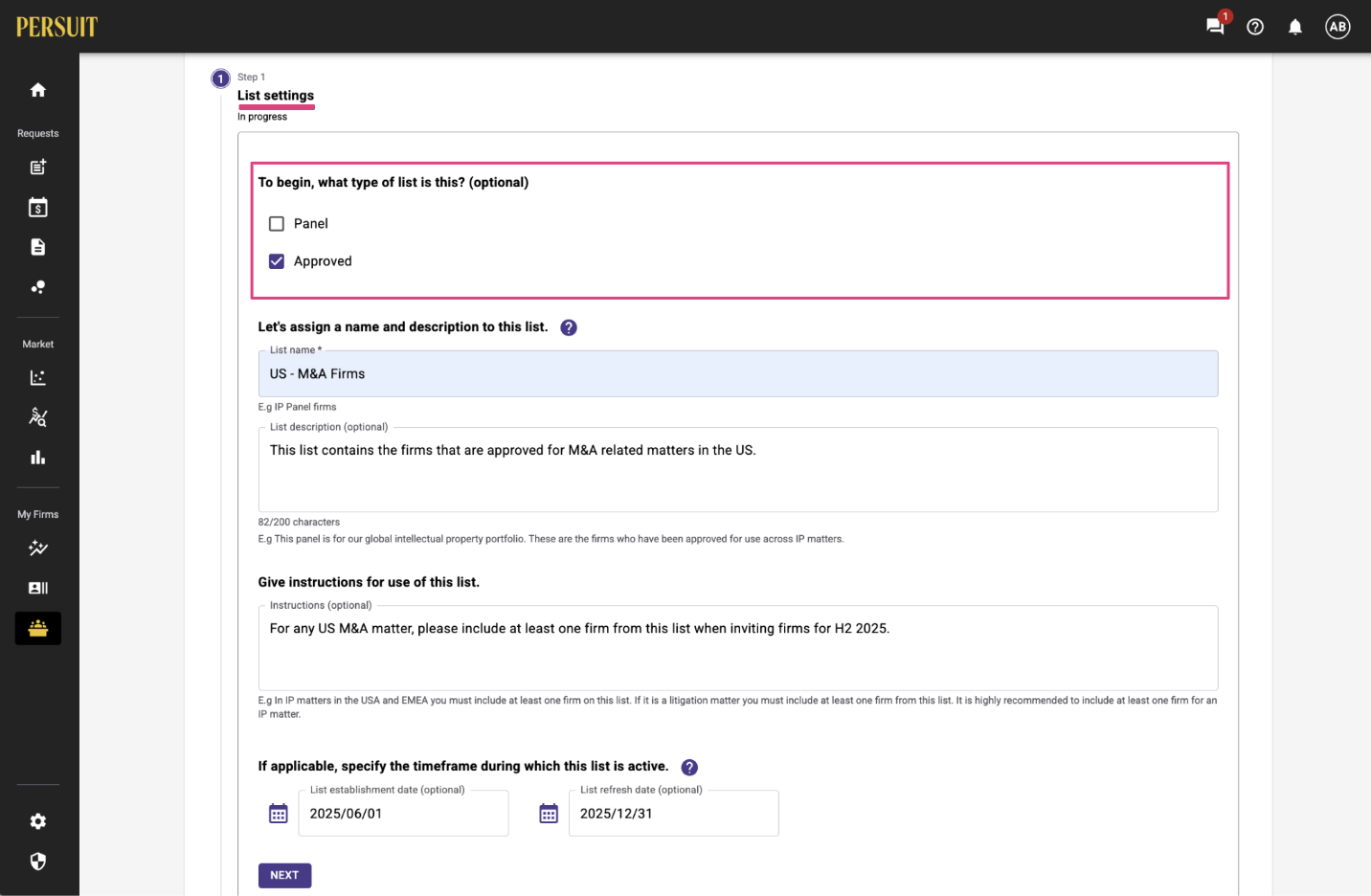
Task: Click the List refresh date field
Action: pos(674,814)
